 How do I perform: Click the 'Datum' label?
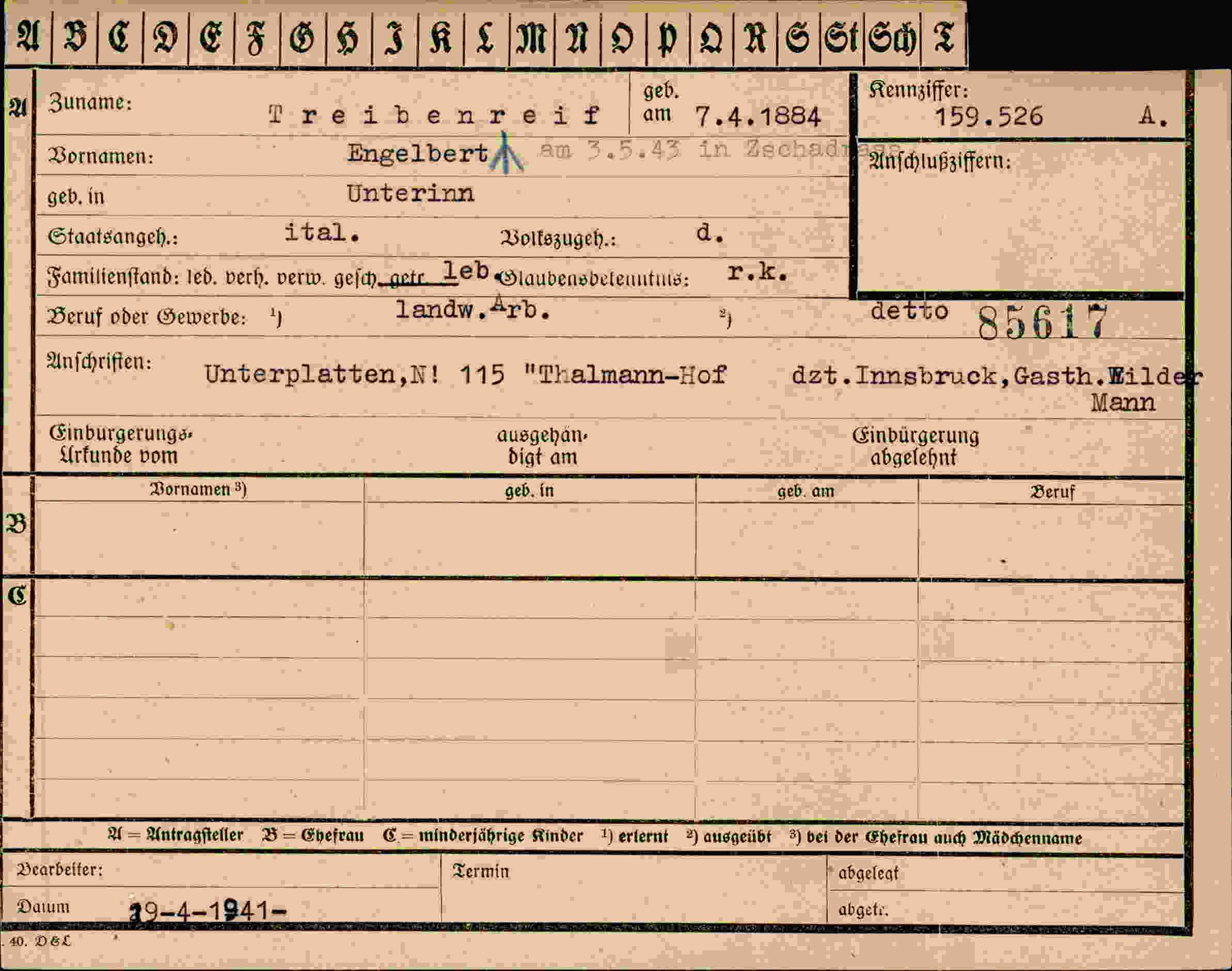pos(44,907)
